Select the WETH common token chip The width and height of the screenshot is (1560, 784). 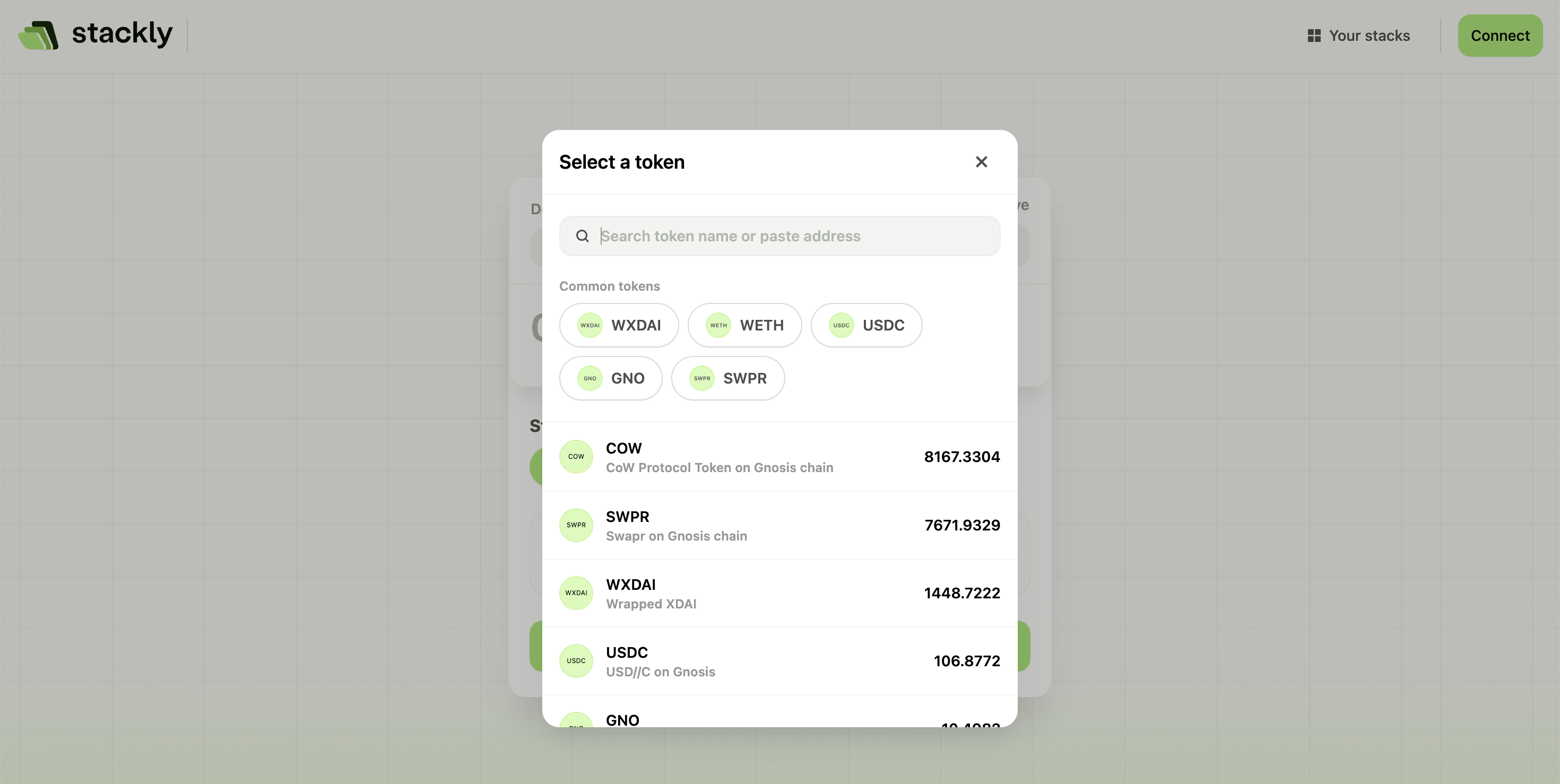(x=745, y=325)
